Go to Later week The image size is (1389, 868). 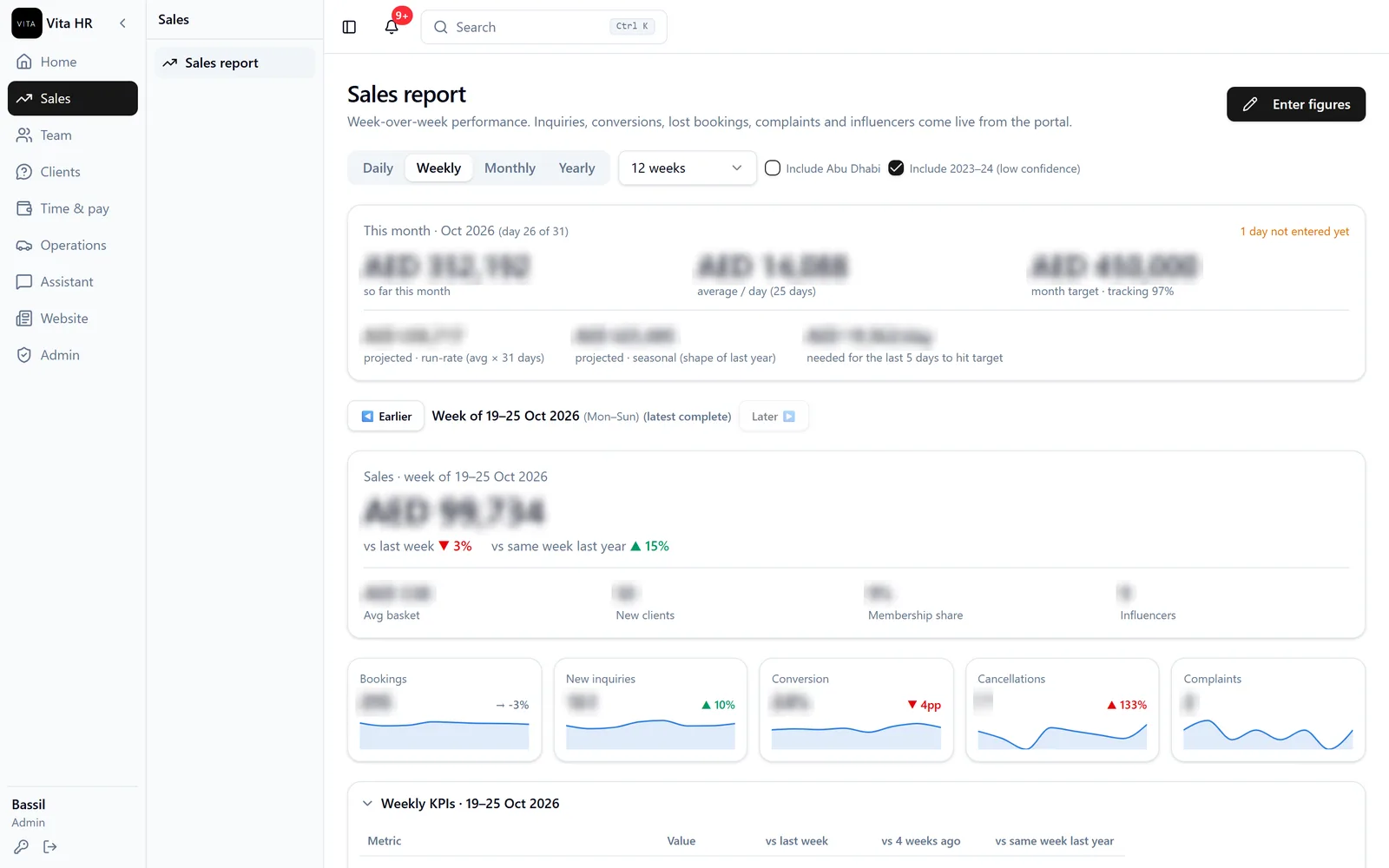pyautogui.click(x=773, y=417)
